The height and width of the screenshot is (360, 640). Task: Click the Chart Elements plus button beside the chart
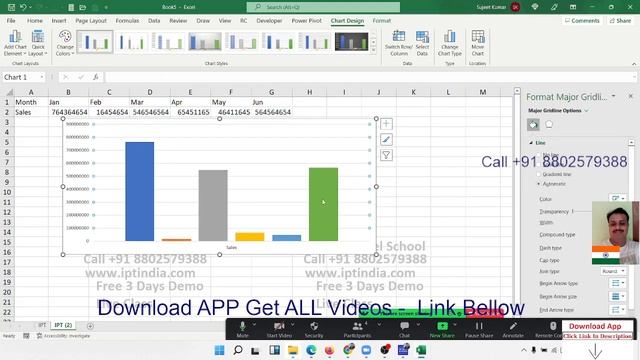click(386, 124)
